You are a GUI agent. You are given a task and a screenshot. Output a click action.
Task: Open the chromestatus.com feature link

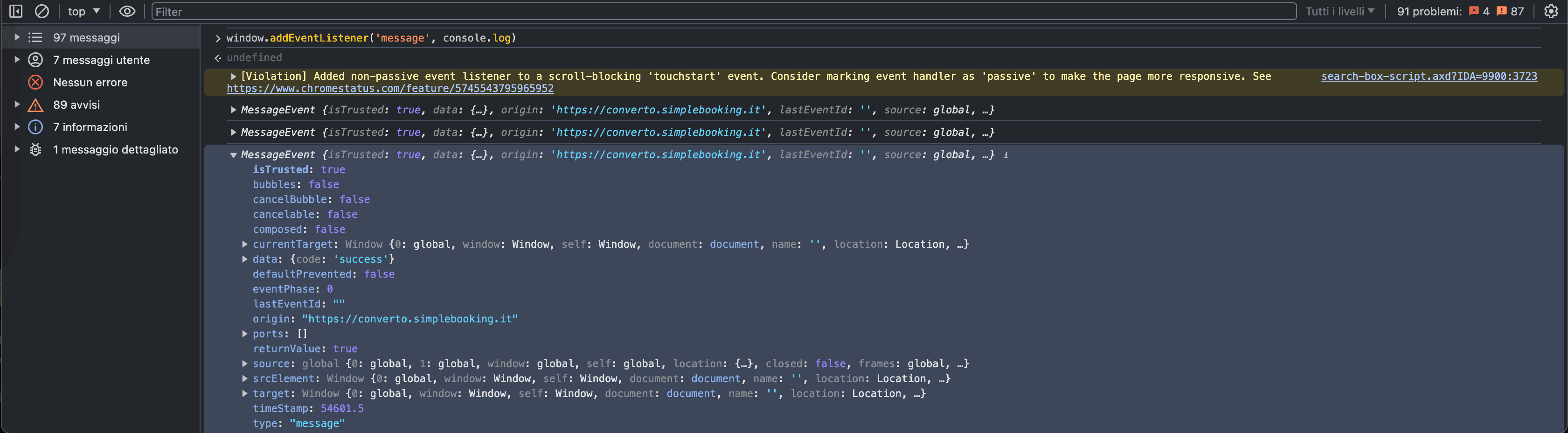[390, 88]
